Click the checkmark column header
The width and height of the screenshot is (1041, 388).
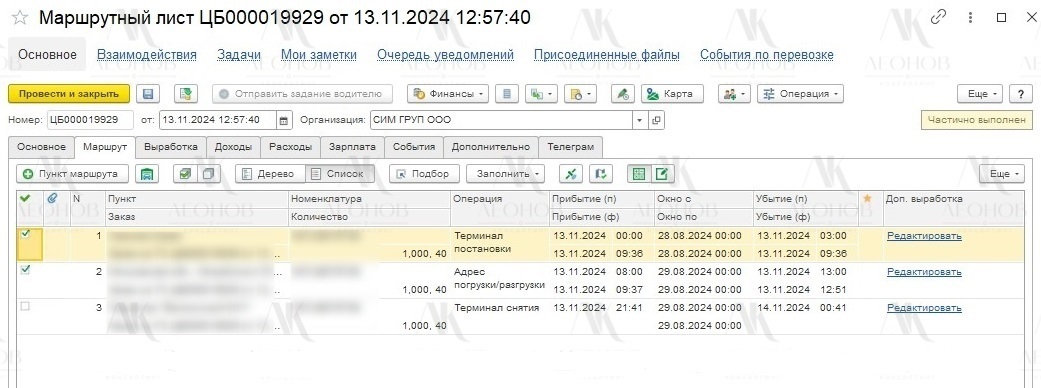[26, 198]
